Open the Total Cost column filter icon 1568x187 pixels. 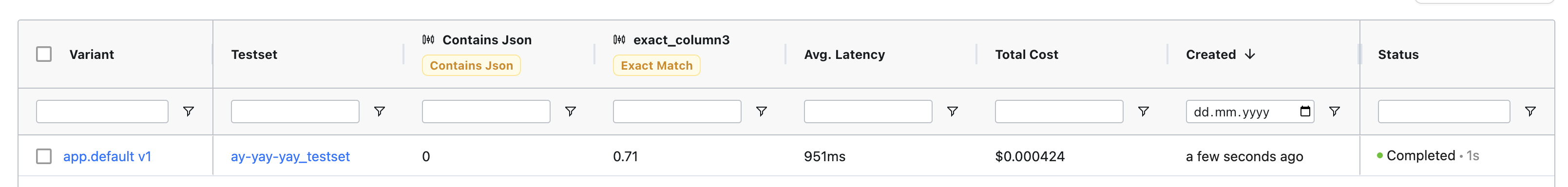[x=1144, y=112]
